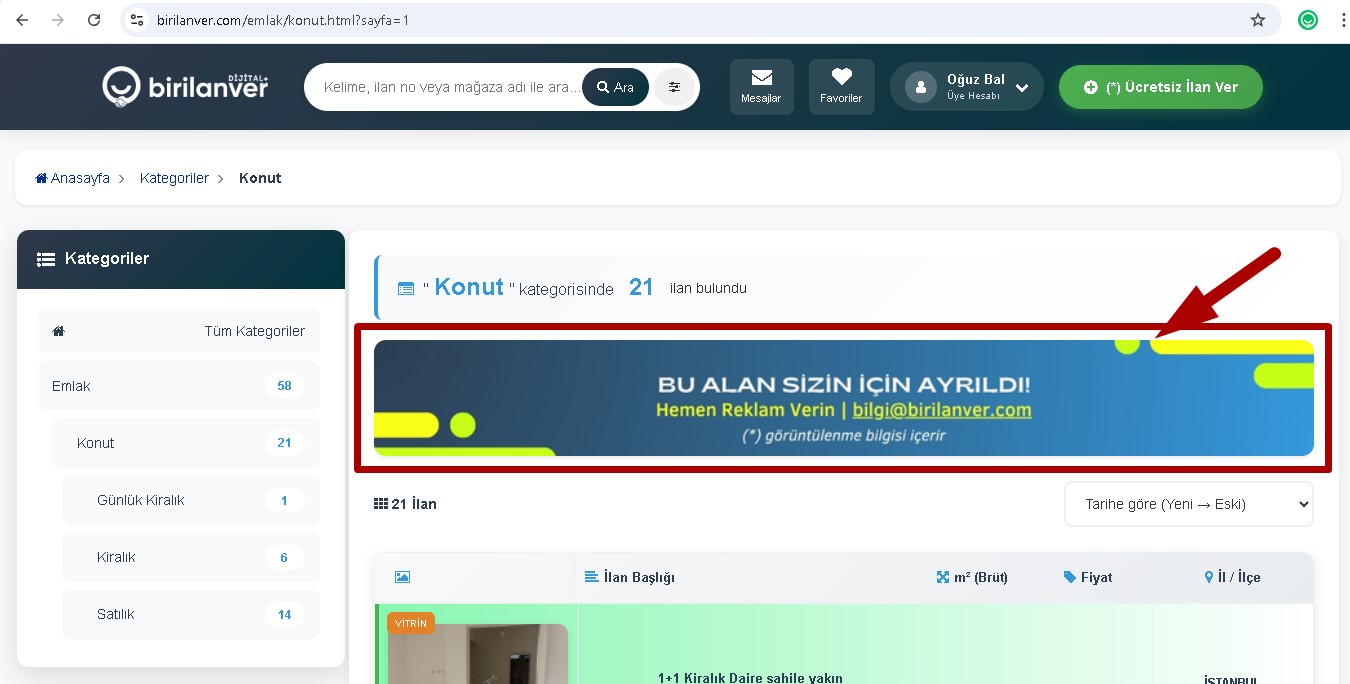Screen dimensions: 1350x684
Task: Click the Ara search button
Action: coord(615,87)
